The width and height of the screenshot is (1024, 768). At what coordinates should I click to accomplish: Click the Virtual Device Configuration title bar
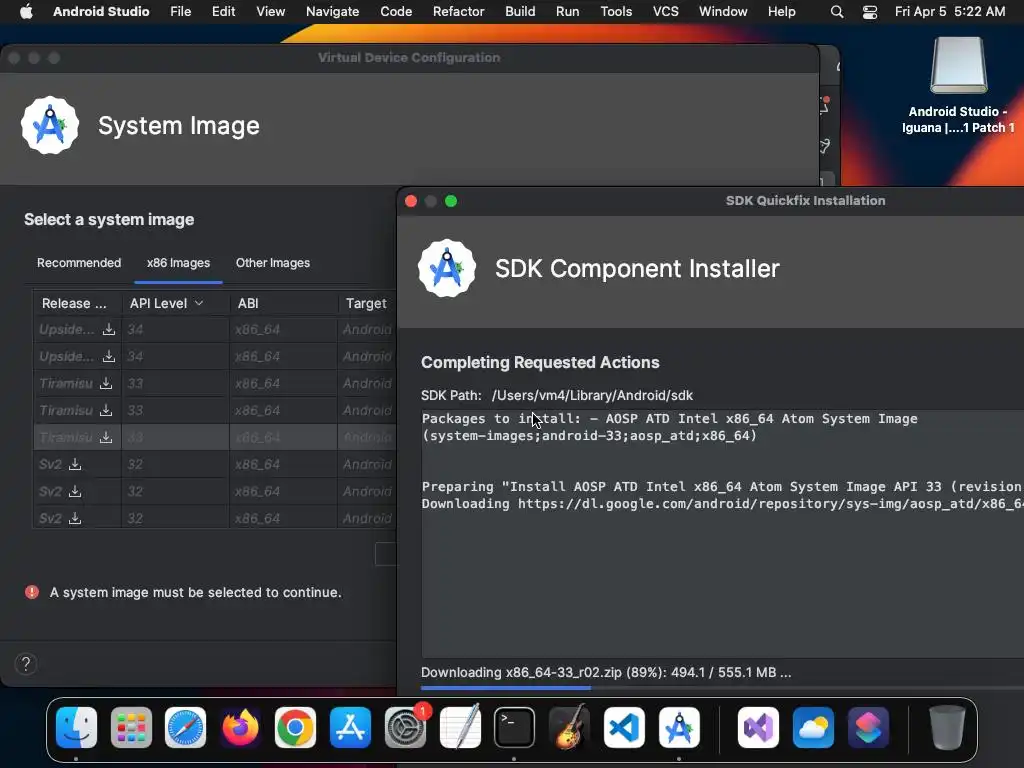click(x=409, y=57)
